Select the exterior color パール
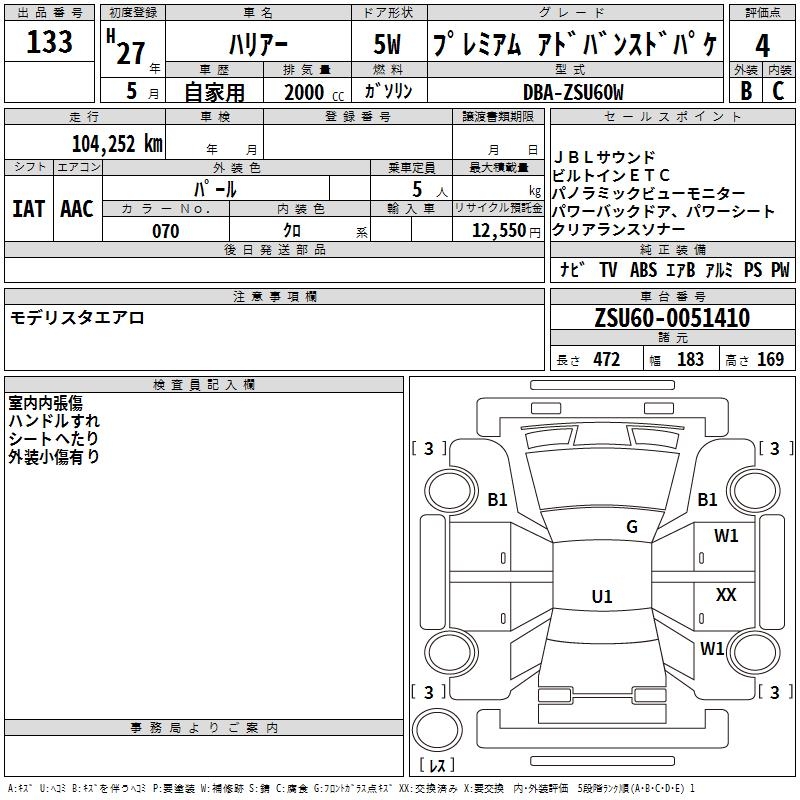800x800 pixels. click(x=215, y=189)
